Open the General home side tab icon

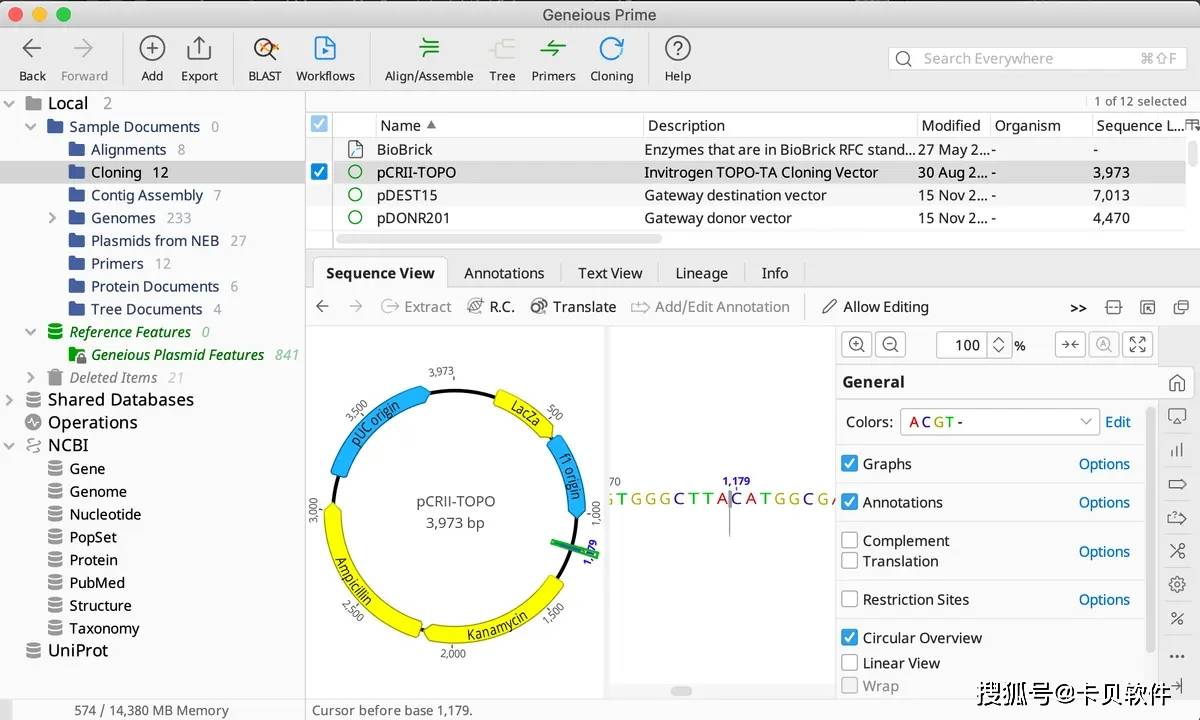(x=1177, y=383)
